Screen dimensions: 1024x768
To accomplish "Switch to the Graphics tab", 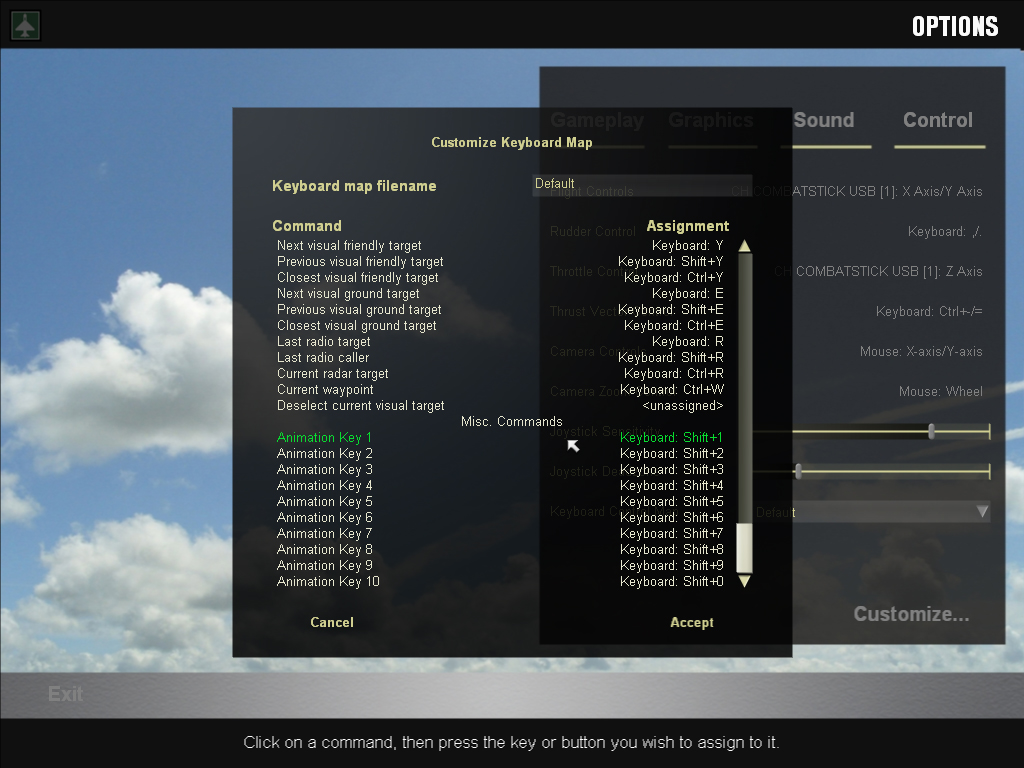I will click(x=711, y=120).
